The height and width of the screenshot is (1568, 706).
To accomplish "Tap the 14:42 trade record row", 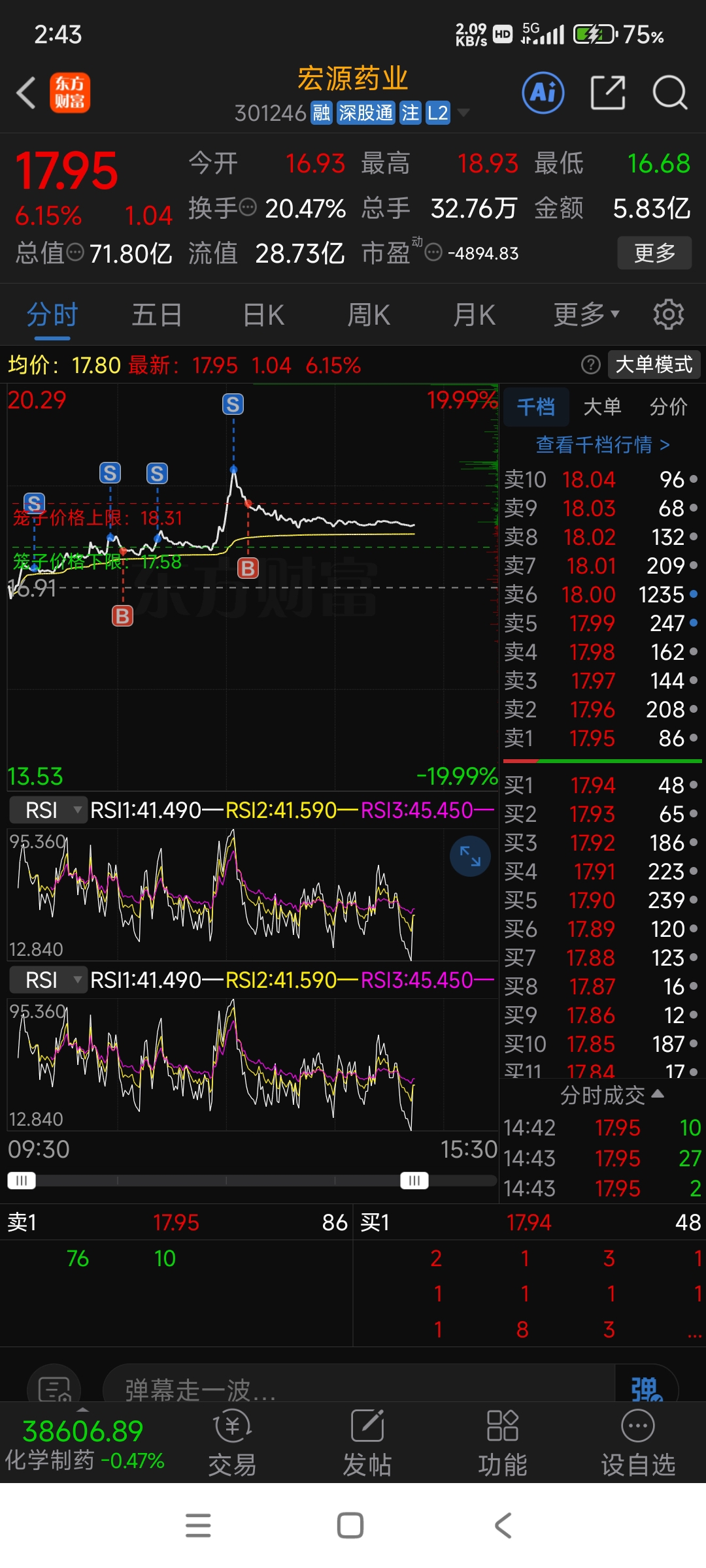I will [x=601, y=1128].
